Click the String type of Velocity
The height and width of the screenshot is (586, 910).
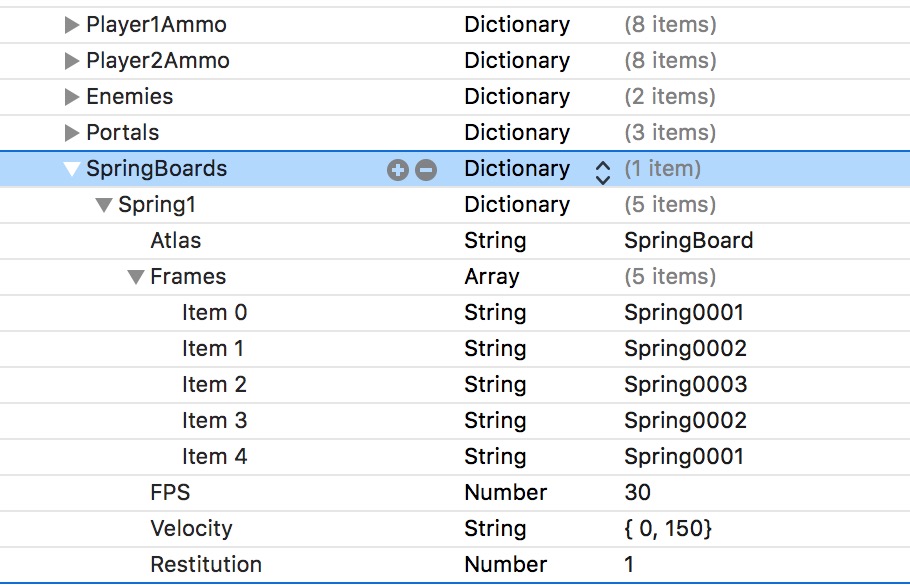[x=495, y=529]
